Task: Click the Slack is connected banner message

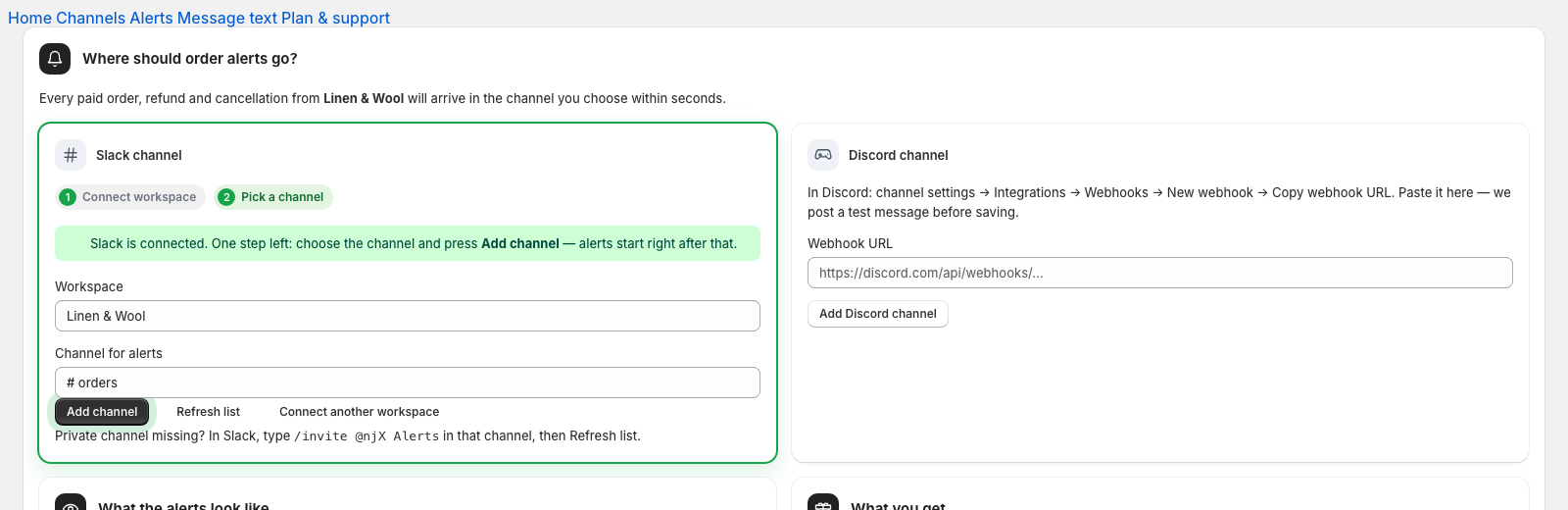Action: point(408,243)
